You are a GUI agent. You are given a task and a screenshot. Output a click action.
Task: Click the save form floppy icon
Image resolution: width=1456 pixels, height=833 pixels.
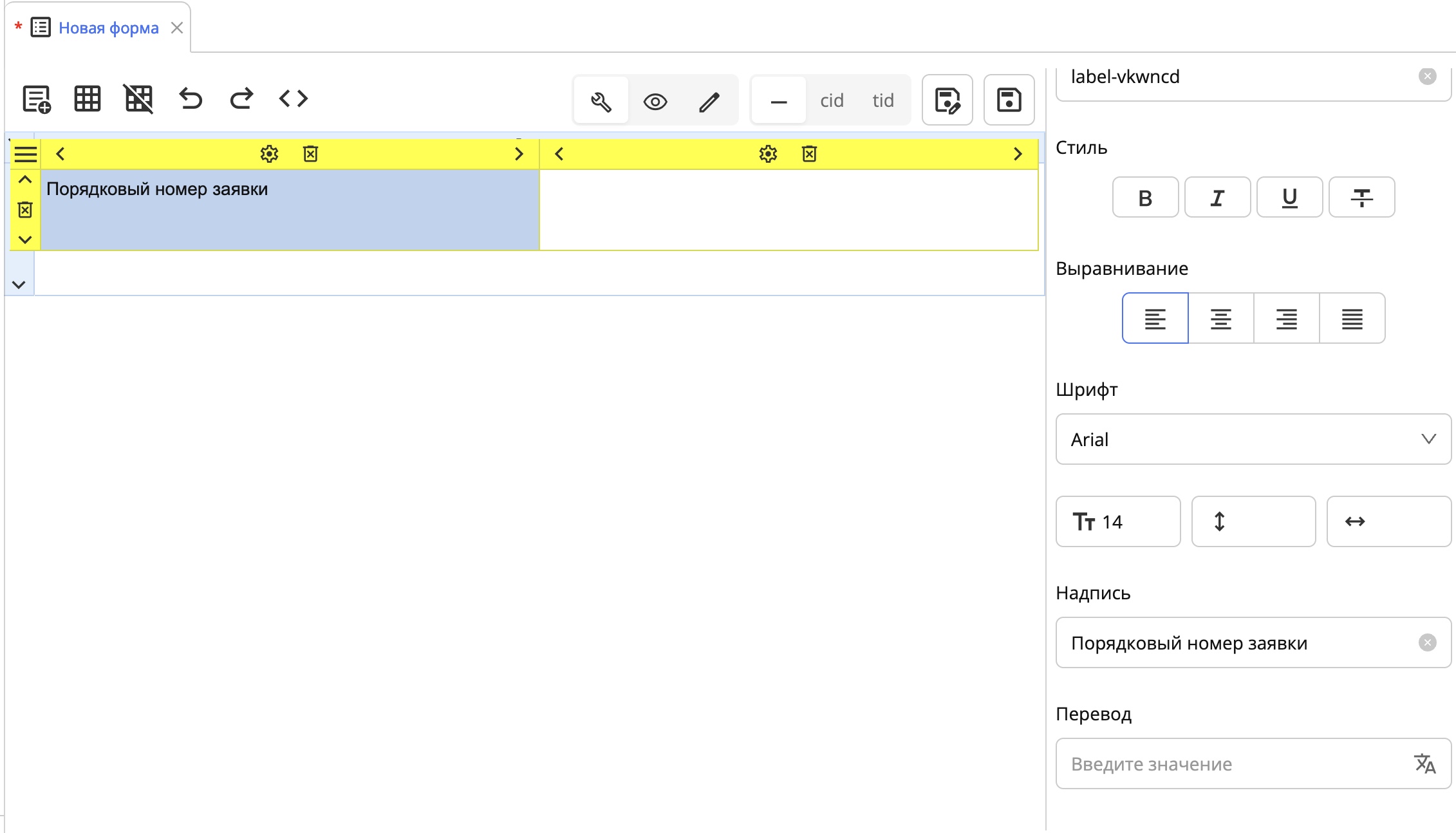(x=1009, y=100)
